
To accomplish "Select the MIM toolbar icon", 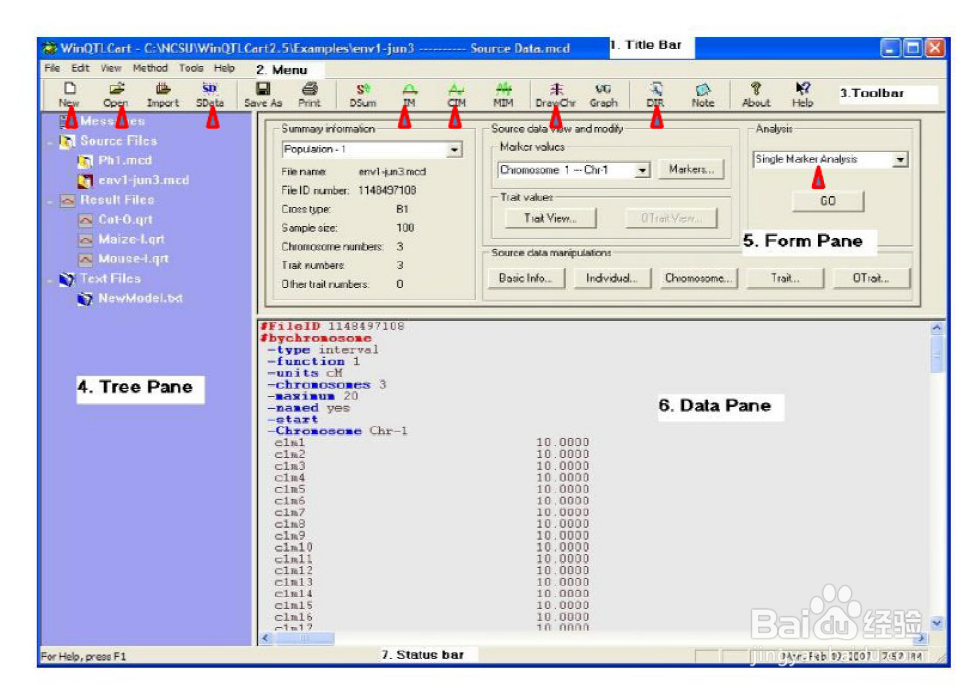I will point(503,95).
